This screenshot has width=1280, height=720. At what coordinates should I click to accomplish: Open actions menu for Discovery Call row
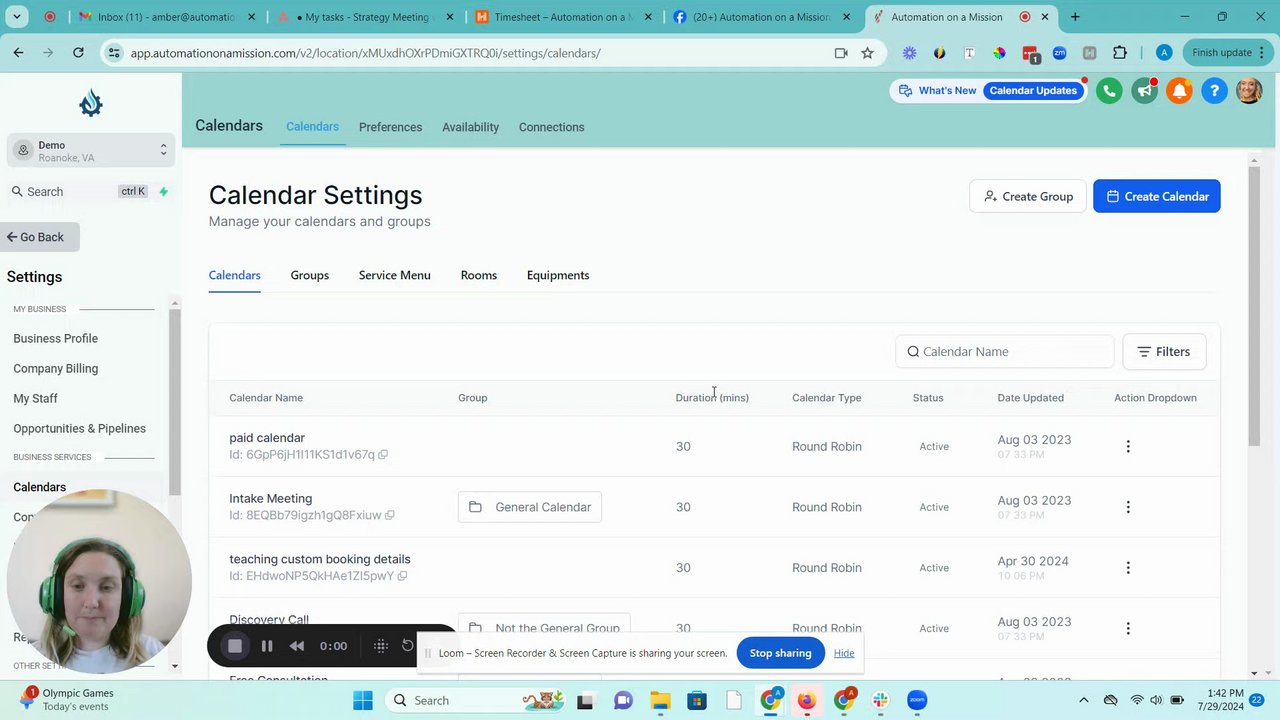pos(1128,628)
